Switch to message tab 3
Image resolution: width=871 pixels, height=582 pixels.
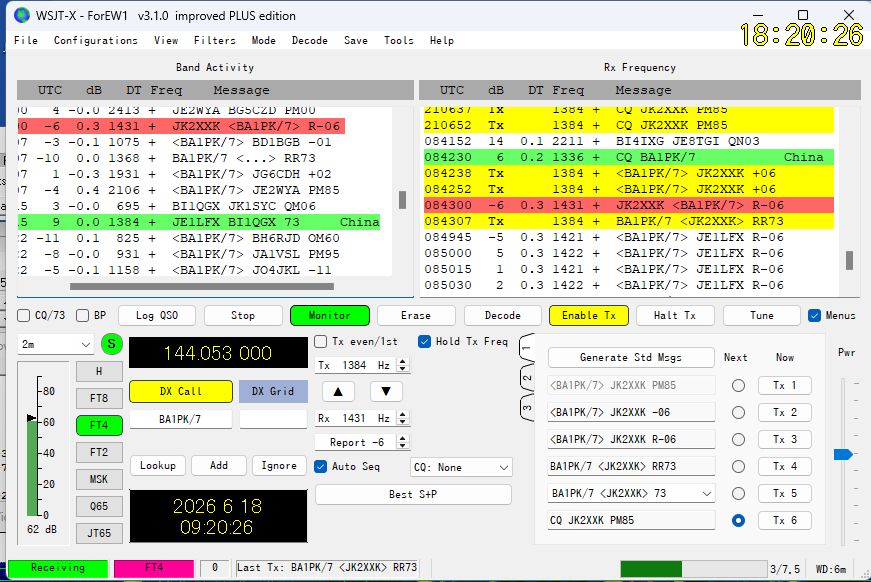(527, 407)
